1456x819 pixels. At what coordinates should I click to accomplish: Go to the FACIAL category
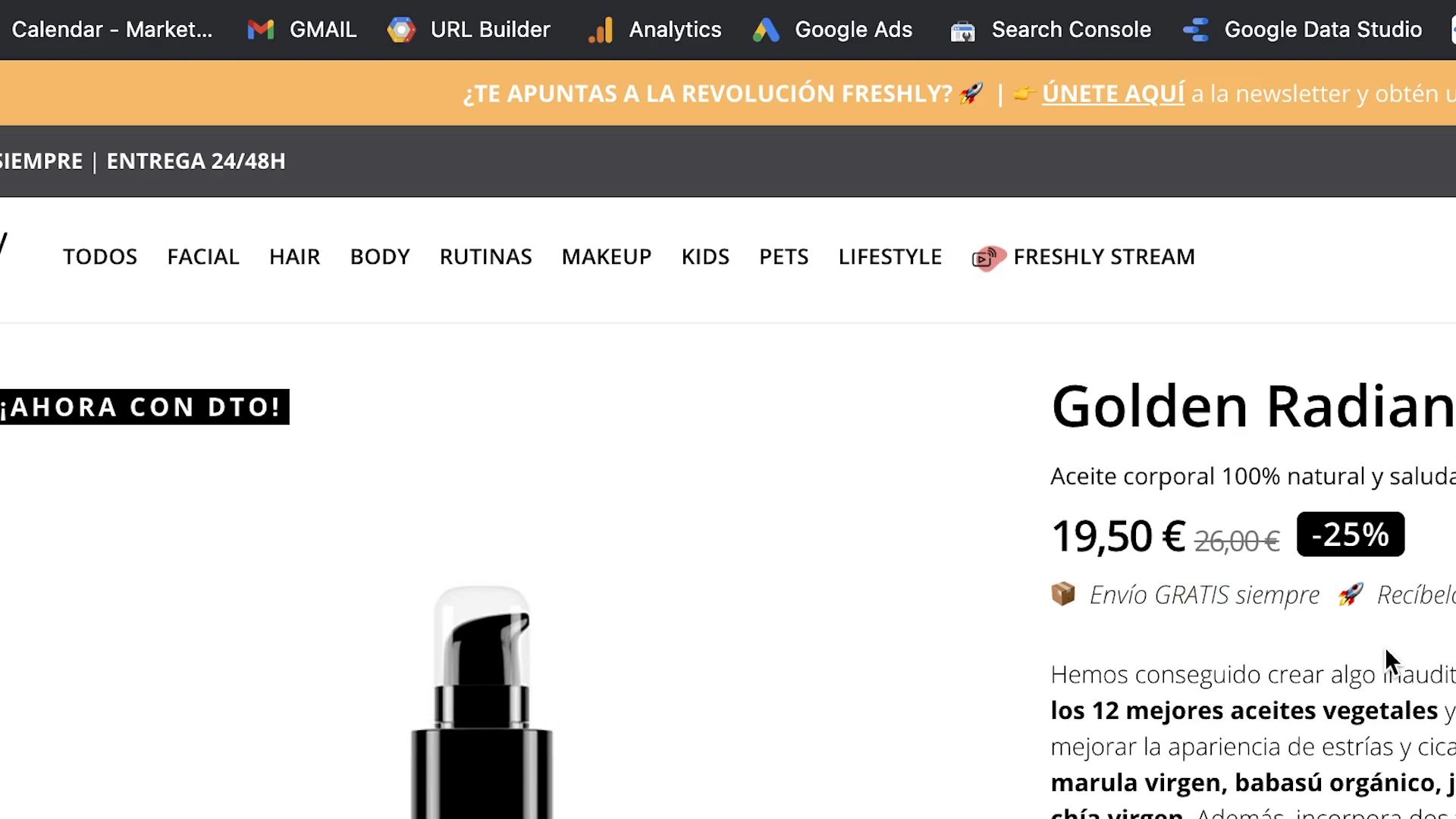coord(203,257)
